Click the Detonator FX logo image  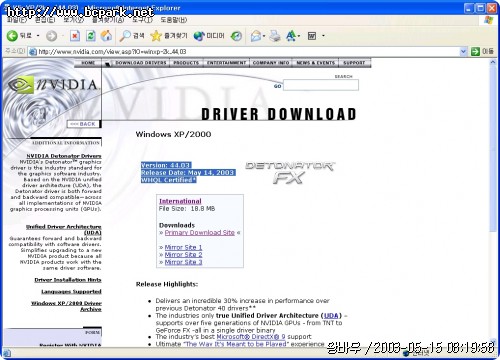pos(290,173)
